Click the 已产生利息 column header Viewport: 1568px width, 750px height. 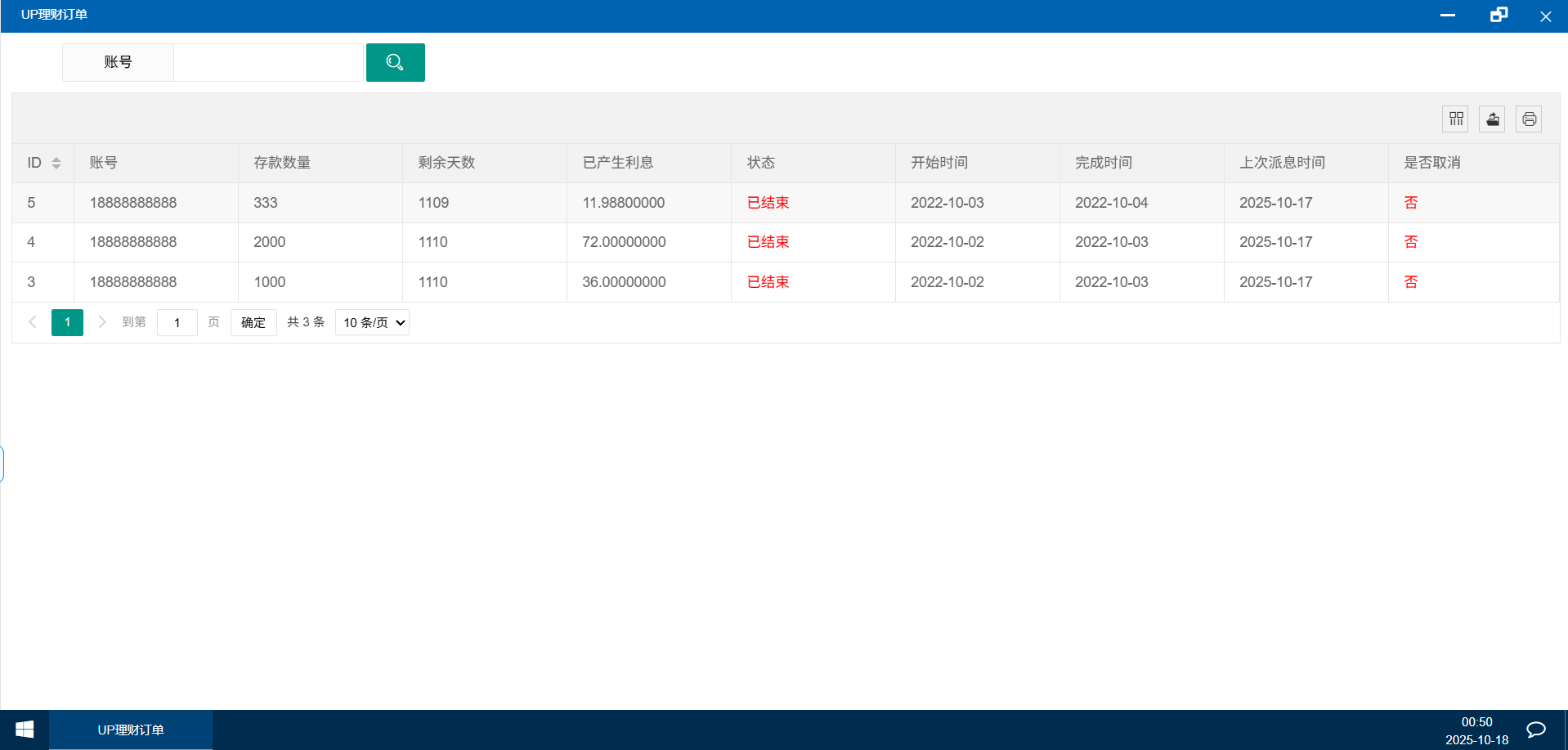[618, 163]
